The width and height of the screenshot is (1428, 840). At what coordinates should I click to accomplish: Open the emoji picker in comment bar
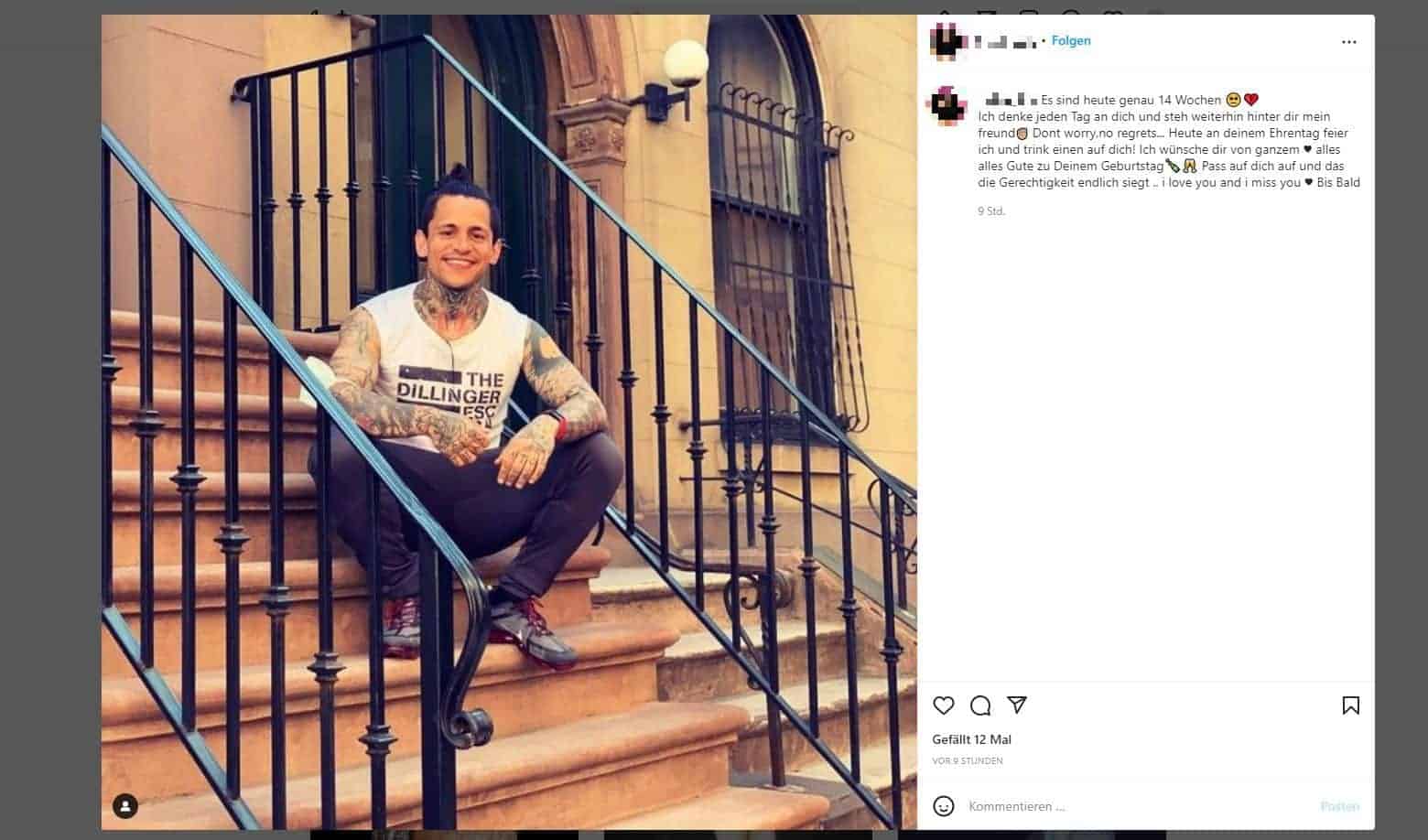[943, 806]
